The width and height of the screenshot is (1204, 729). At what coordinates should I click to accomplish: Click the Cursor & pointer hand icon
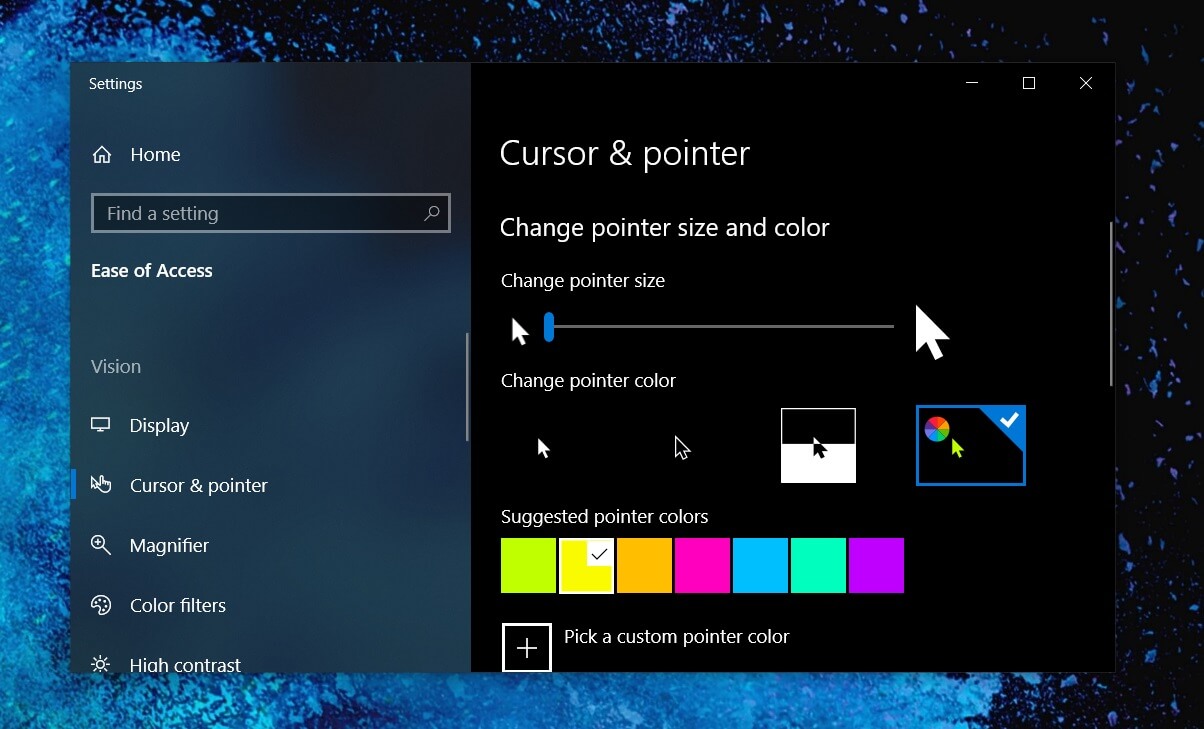tap(101, 485)
